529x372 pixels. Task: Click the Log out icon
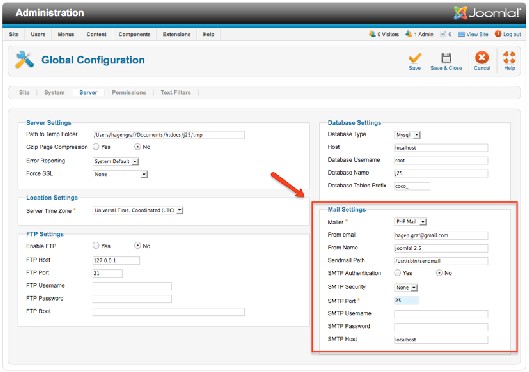coord(498,34)
